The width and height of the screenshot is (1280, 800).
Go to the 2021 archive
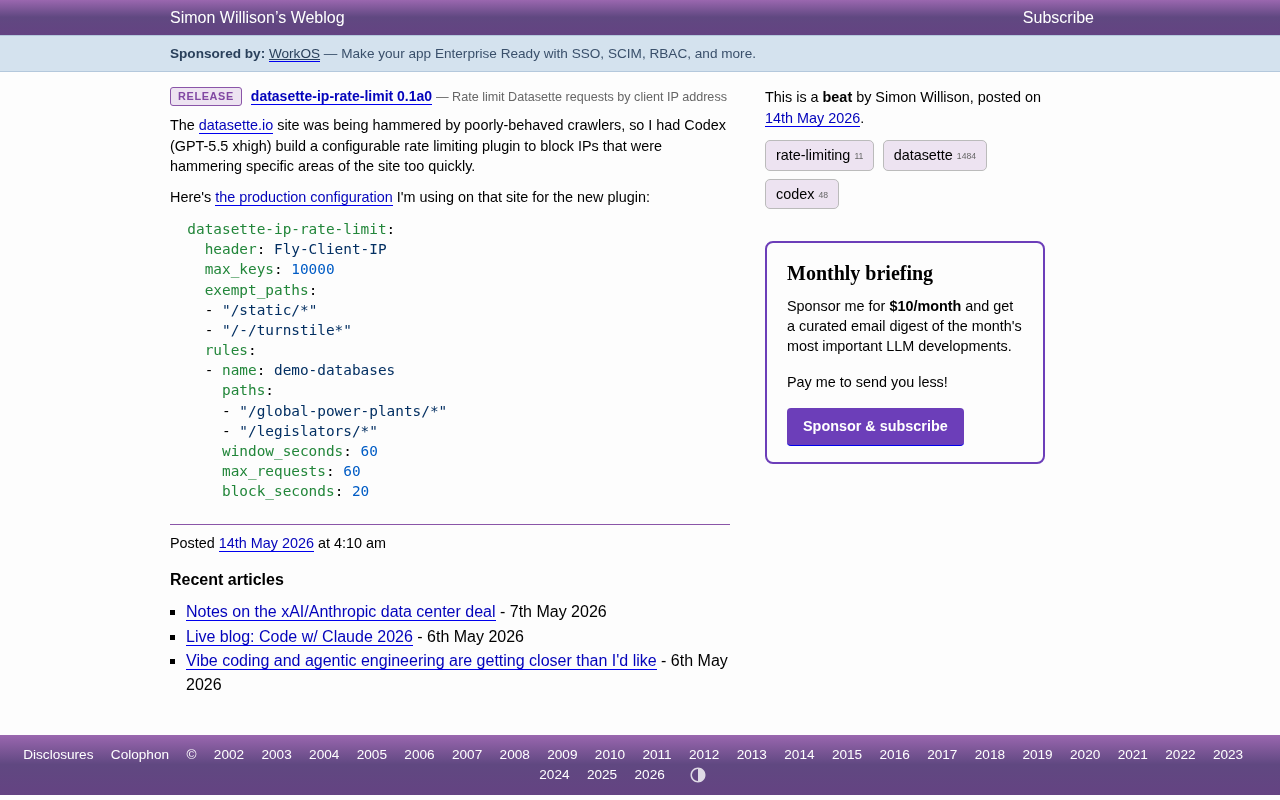(1133, 755)
